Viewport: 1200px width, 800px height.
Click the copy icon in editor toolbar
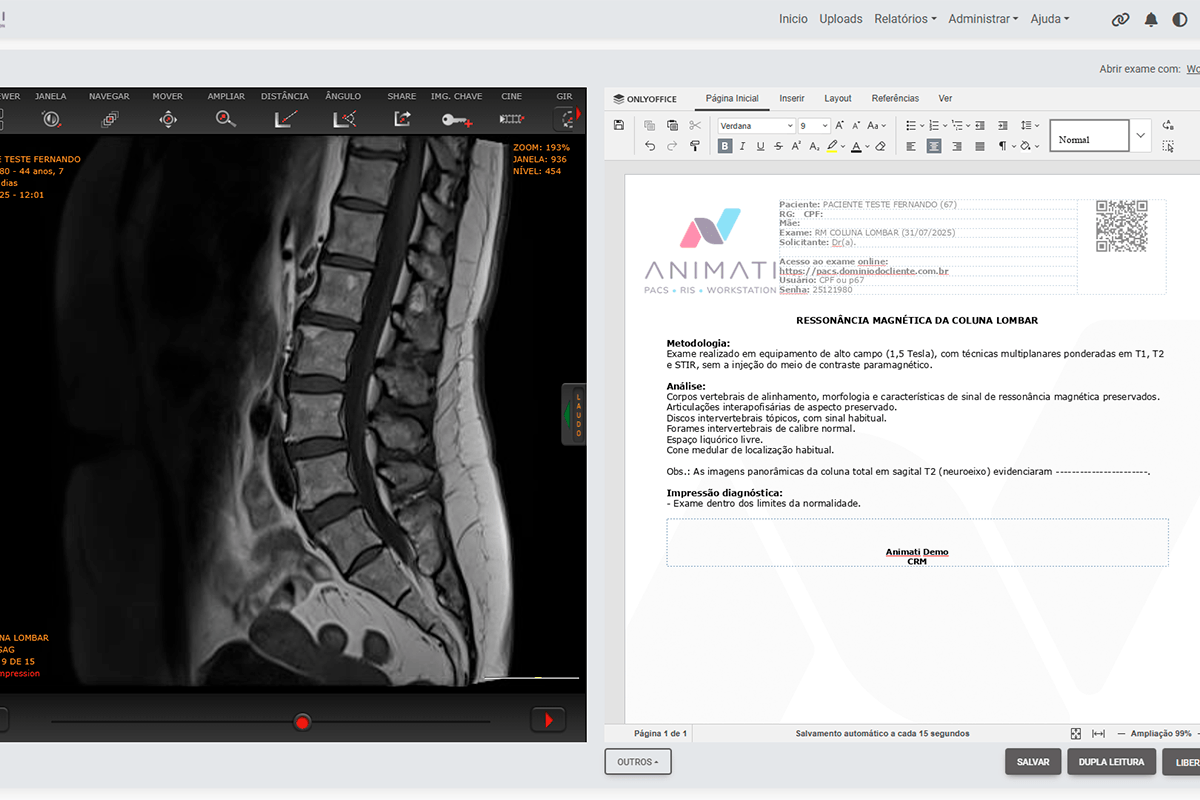click(x=649, y=125)
